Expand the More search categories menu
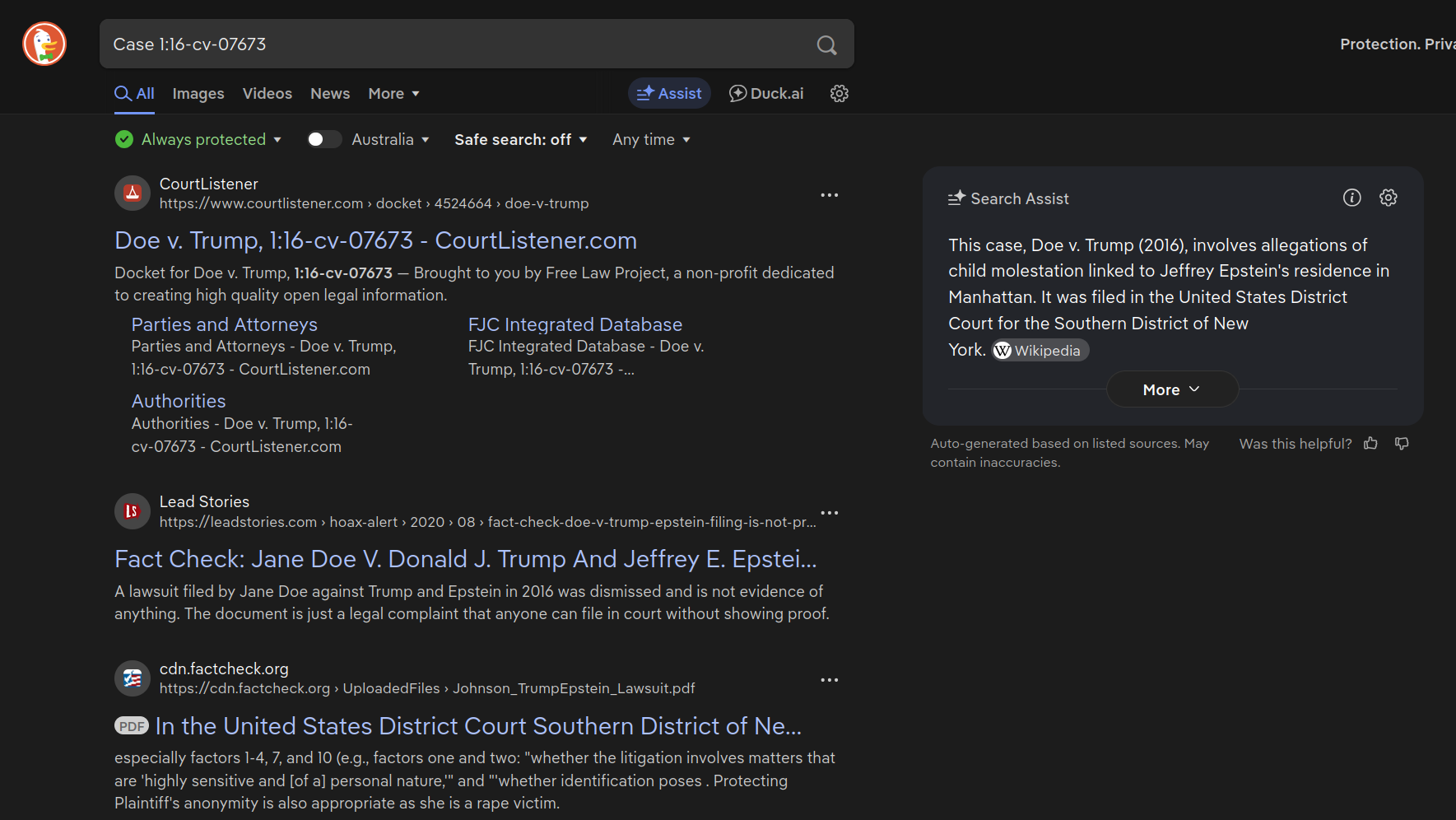 point(394,94)
